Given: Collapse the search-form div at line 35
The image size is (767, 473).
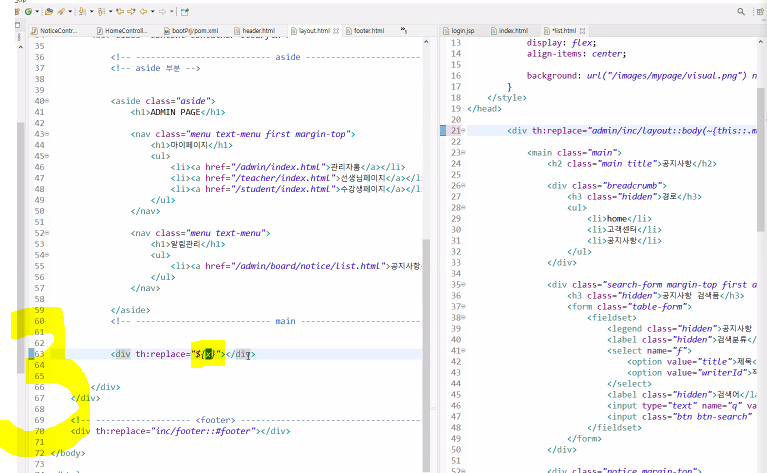Looking at the screenshot, I should pyautogui.click(x=463, y=284).
